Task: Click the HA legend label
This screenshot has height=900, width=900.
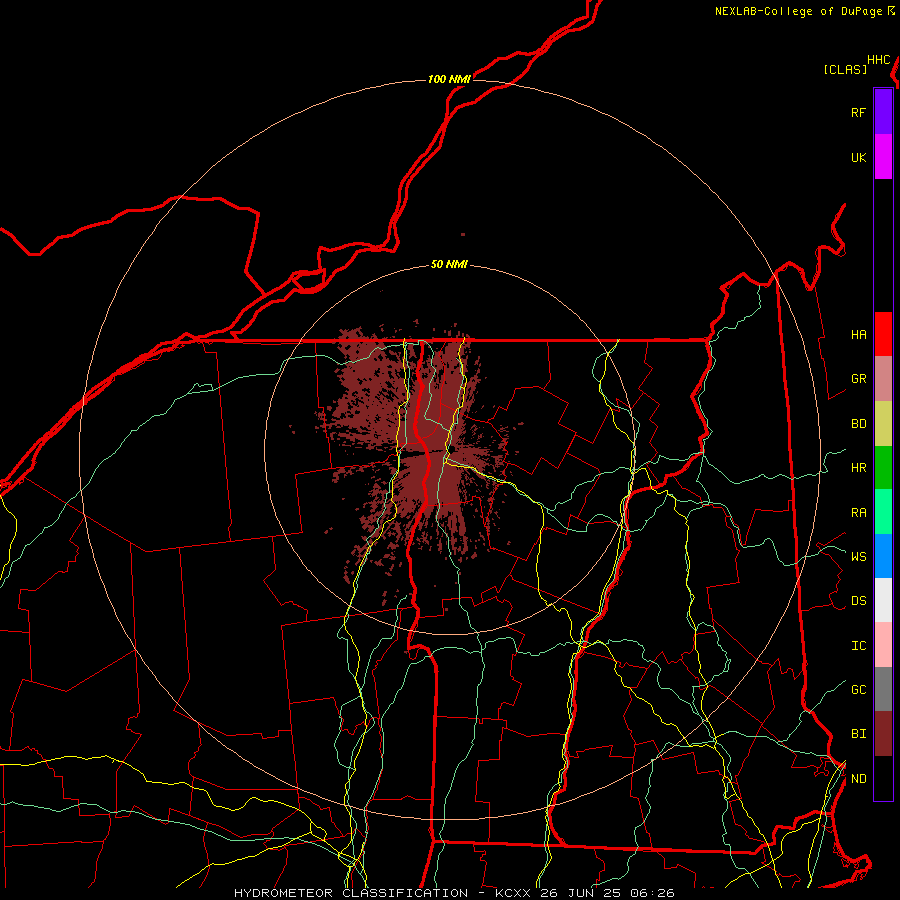Action: (x=858, y=335)
